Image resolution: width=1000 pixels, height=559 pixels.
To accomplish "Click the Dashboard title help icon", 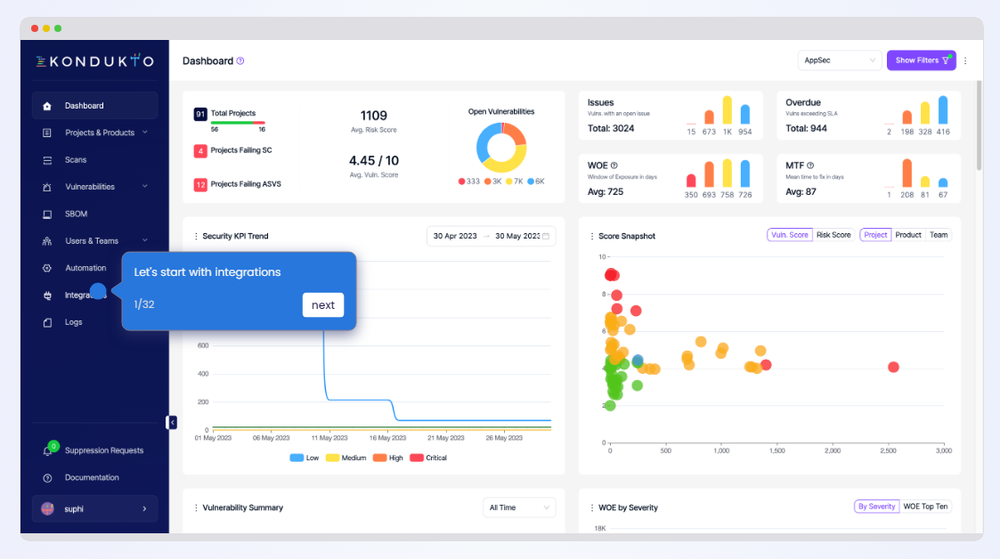I will coord(240,61).
